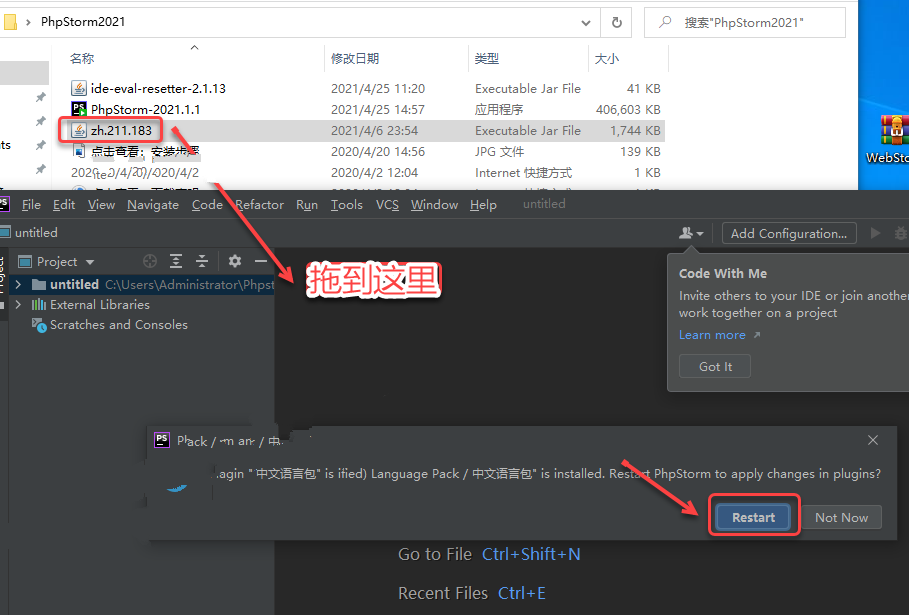Click the PS icon in restart dialog title
This screenshot has height=615, width=909.
point(162,440)
